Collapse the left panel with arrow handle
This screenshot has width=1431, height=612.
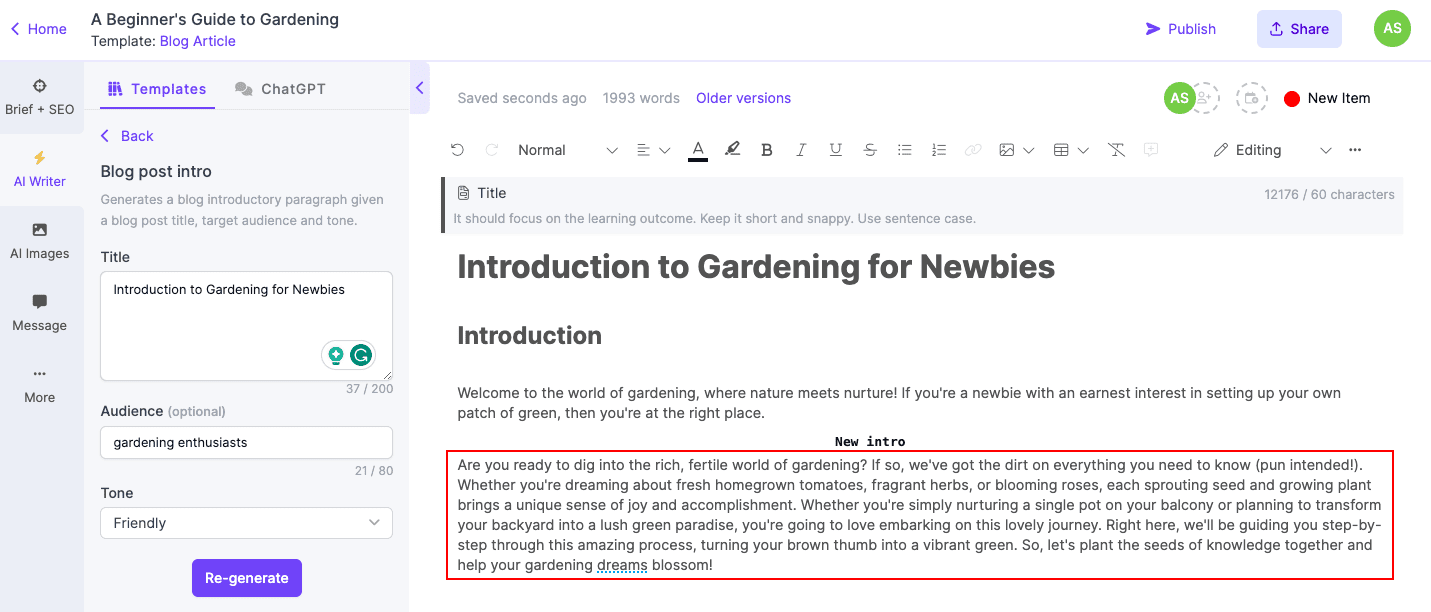click(420, 88)
